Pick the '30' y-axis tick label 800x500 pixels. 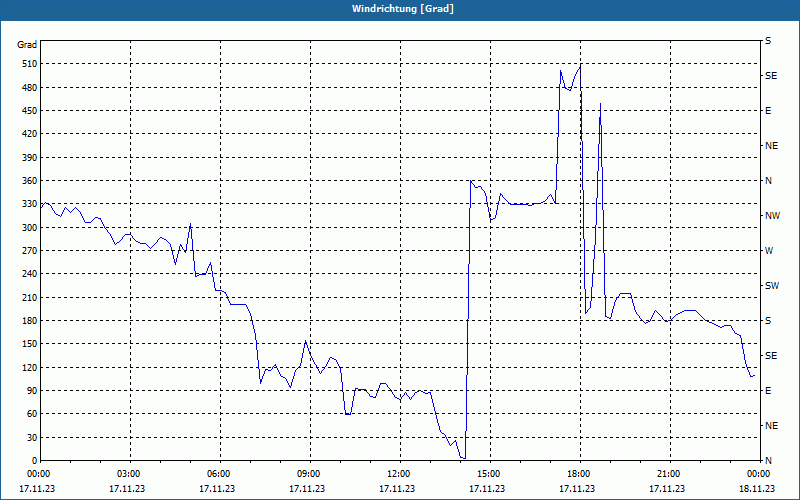click(x=32, y=437)
